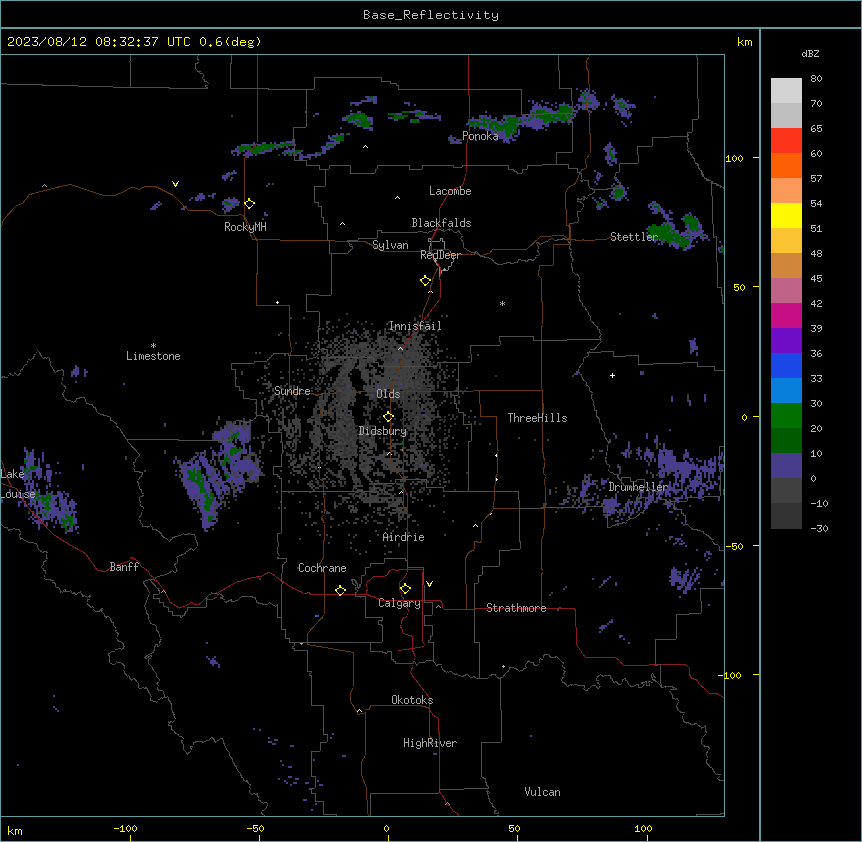Click the Strathmore city label
Viewport: 862px width, 842px height.
click(x=516, y=608)
